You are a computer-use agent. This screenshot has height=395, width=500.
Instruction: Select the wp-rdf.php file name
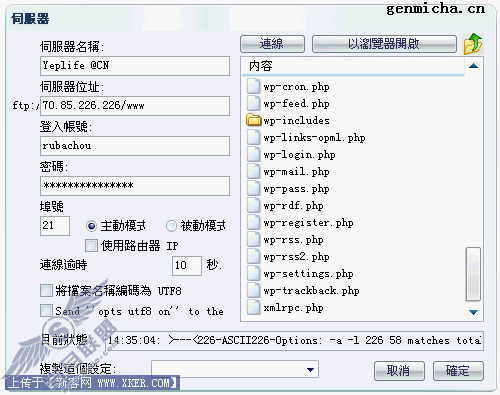(x=293, y=206)
